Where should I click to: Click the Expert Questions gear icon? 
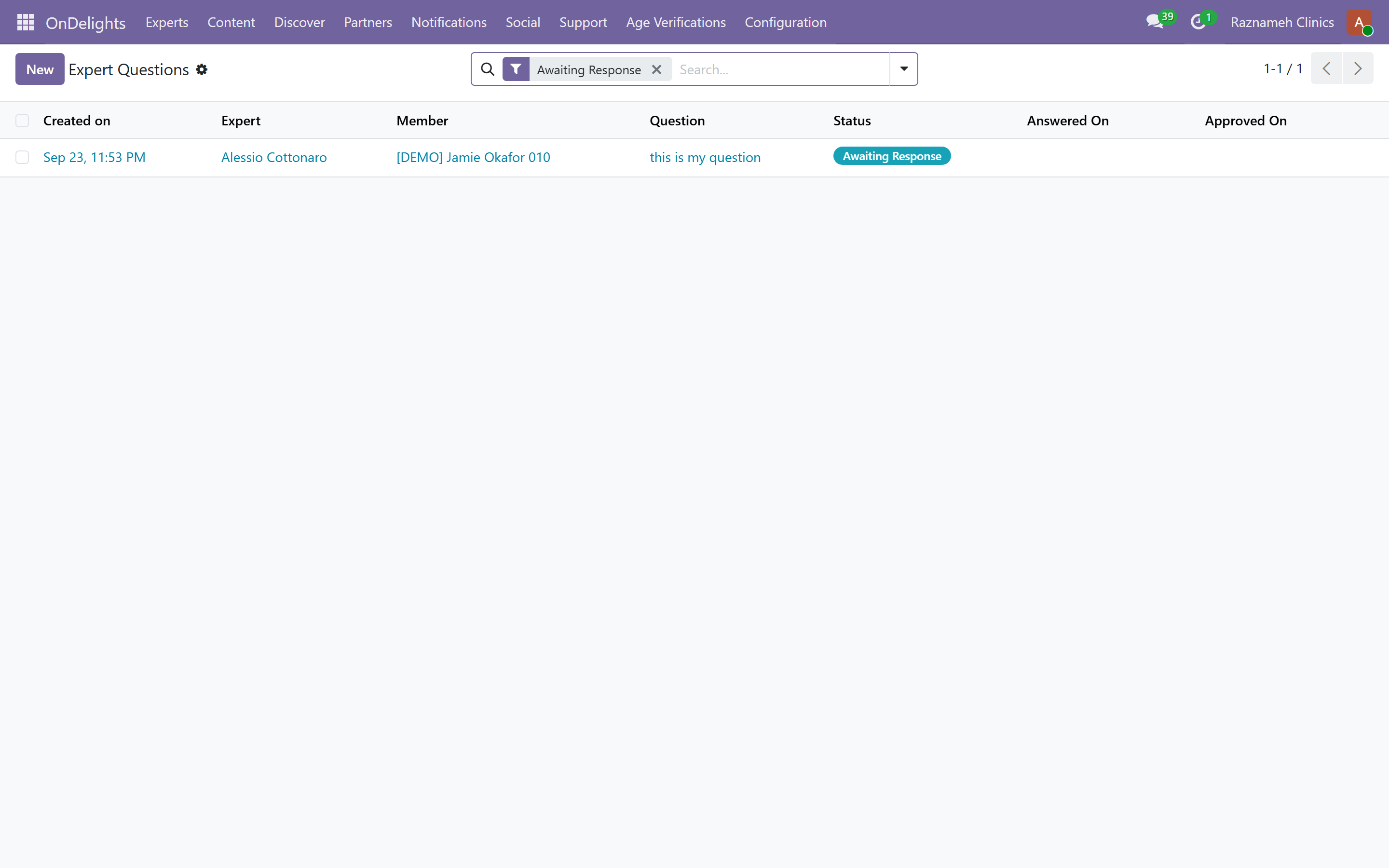point(202,69)
